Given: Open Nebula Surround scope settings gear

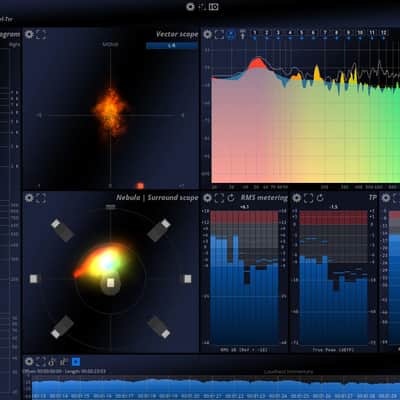Looking at the screenshot, I should tap(29, 198).
